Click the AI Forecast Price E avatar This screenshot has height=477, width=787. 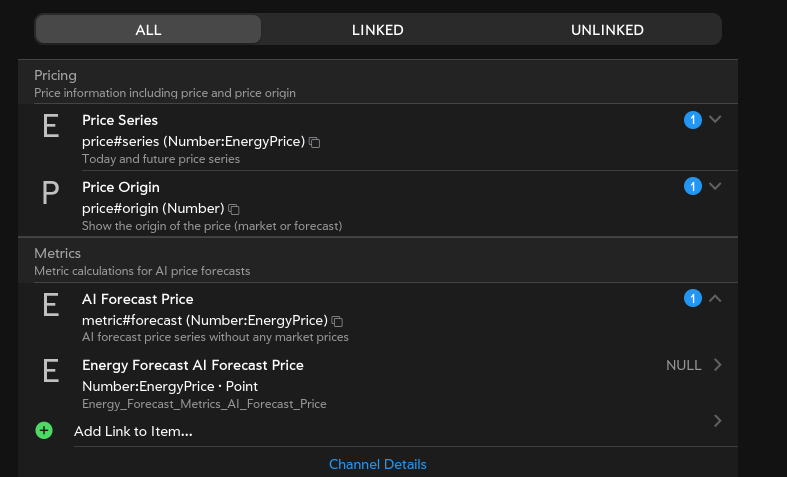[50, 305]
